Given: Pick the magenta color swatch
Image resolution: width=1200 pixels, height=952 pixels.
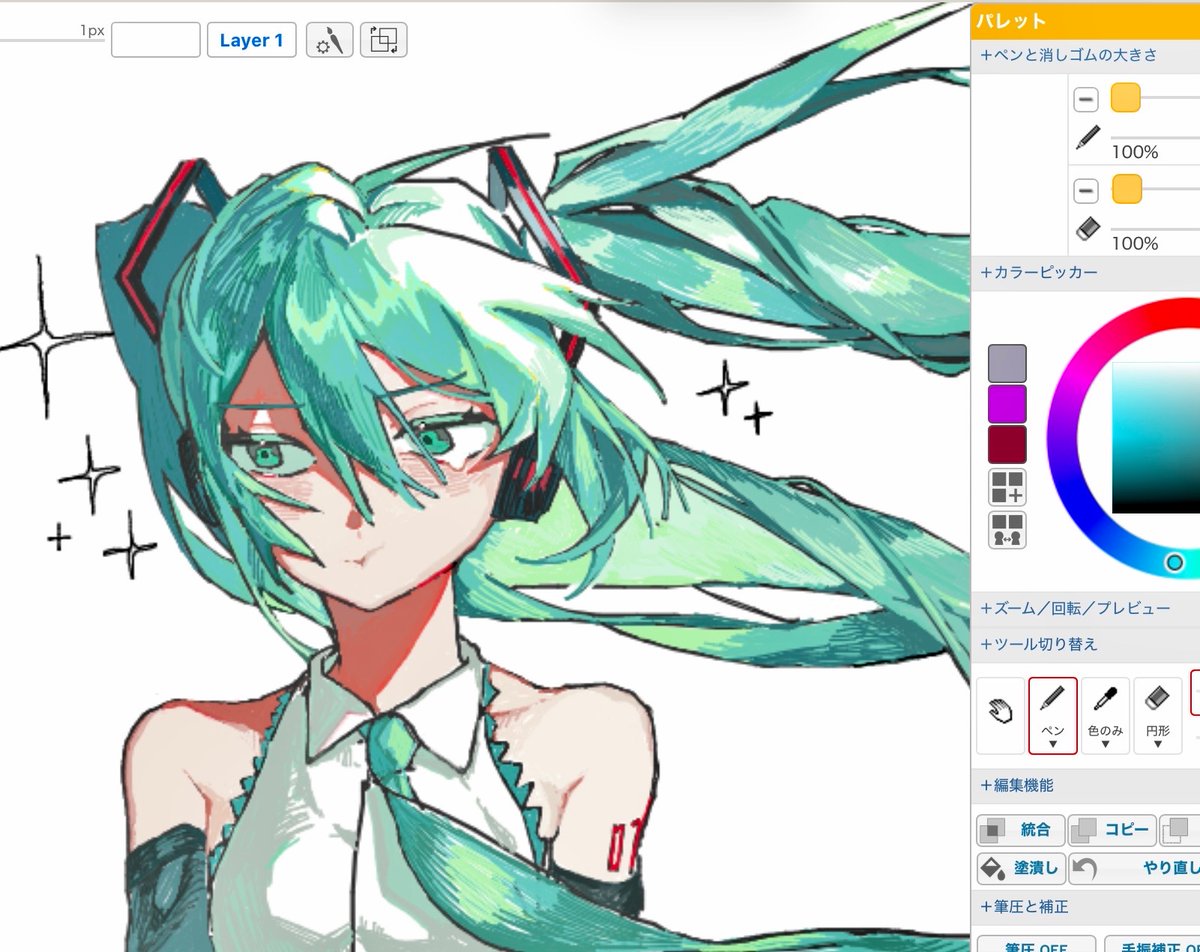Looking at the screenshot, I should (1007, 404).
